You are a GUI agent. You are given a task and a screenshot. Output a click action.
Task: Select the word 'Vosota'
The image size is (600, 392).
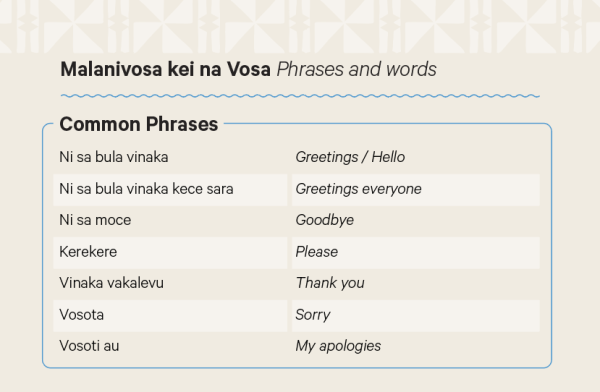point(82,315)
